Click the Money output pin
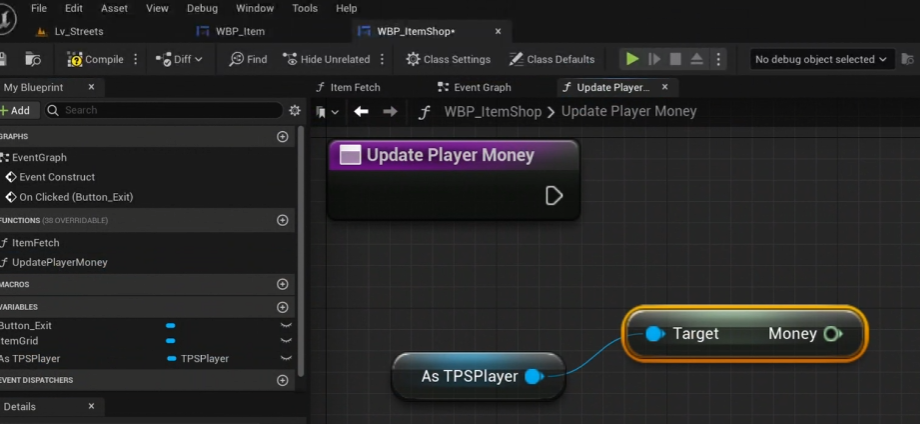This screenshot has width=920, height=424. point(833,334)
